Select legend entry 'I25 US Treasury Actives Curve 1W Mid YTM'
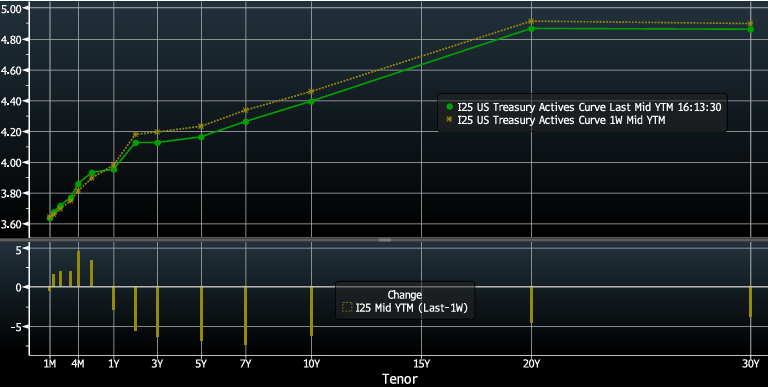Viewport: 768px width, 388px height. coord(561,120)
